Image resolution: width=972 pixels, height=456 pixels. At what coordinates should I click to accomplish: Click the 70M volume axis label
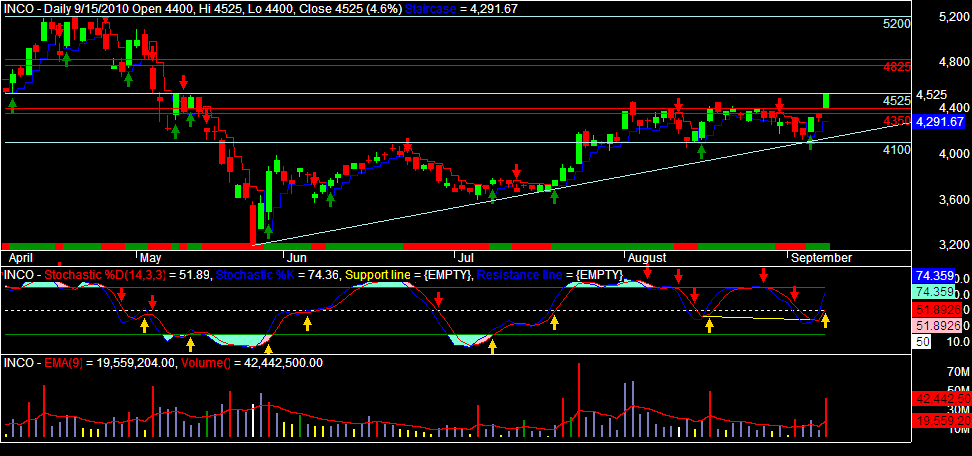958,372
